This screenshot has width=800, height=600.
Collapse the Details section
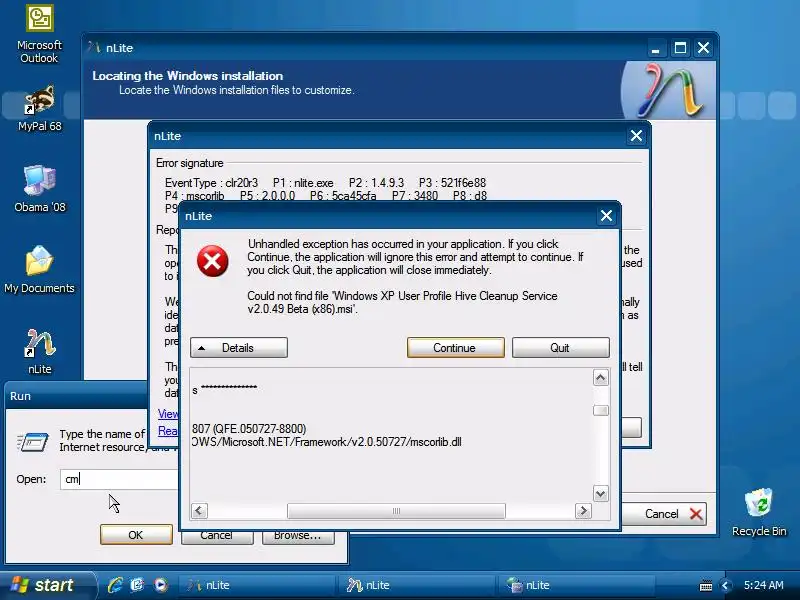[x=239, y=347]
